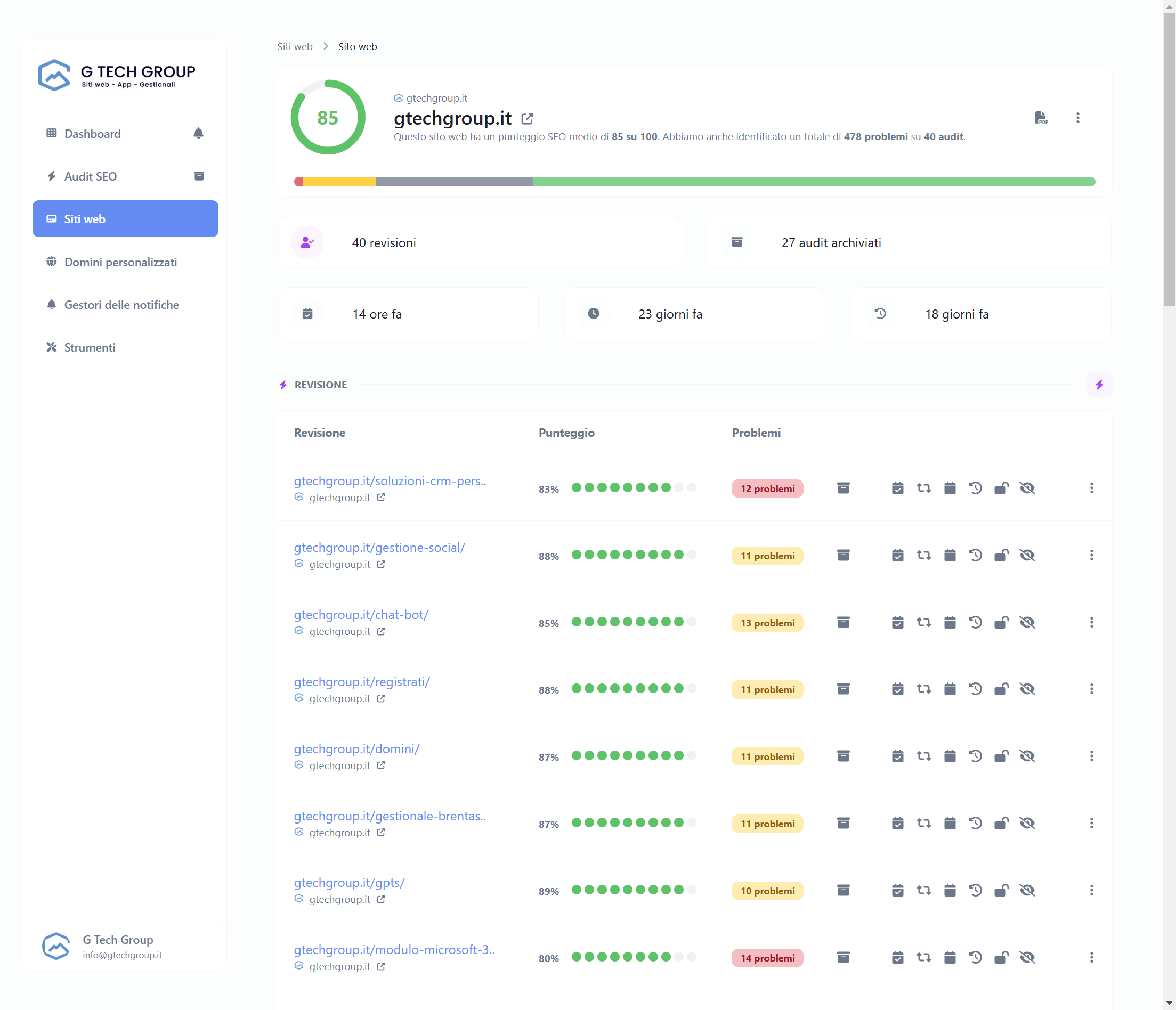1176x1010 pixels.
Task: Open gtechgroup.it/registrati/ audit link
Action: tap(362, 681)
